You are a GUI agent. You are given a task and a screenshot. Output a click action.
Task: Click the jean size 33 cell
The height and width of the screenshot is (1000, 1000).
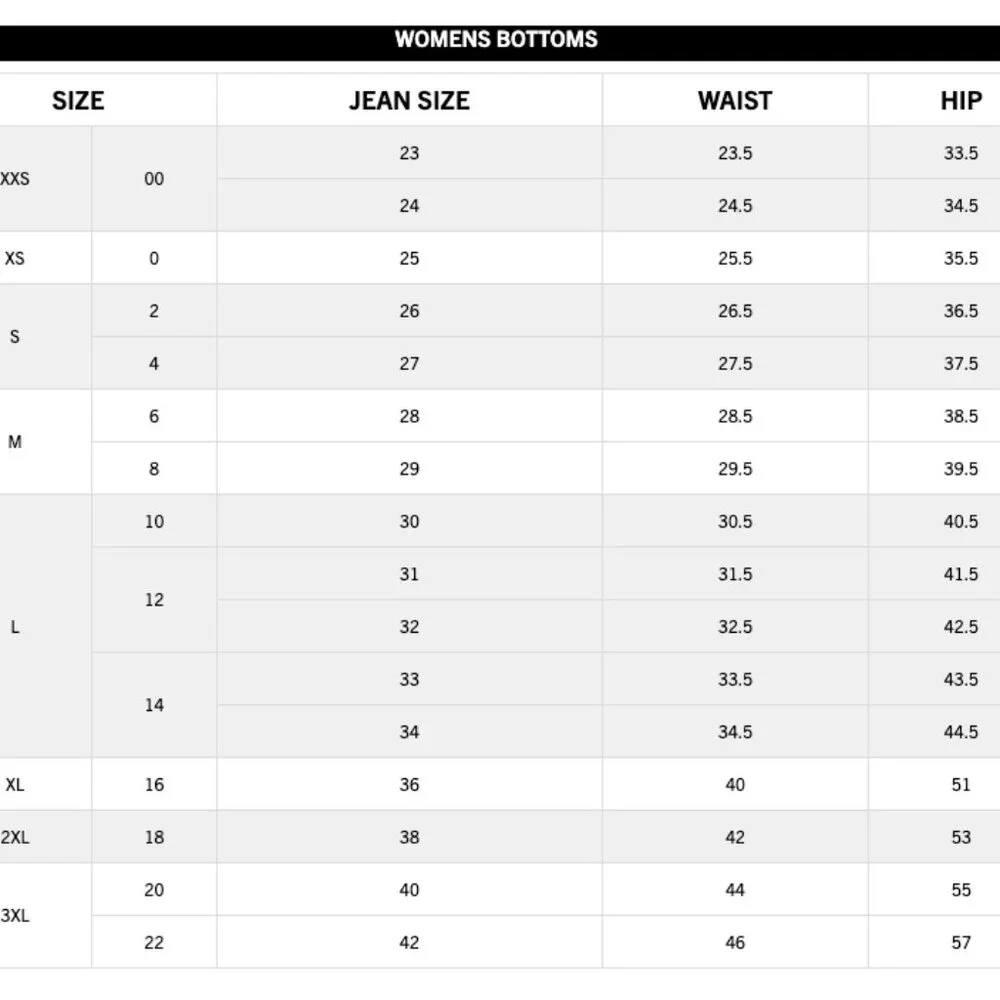coord(409,679)
